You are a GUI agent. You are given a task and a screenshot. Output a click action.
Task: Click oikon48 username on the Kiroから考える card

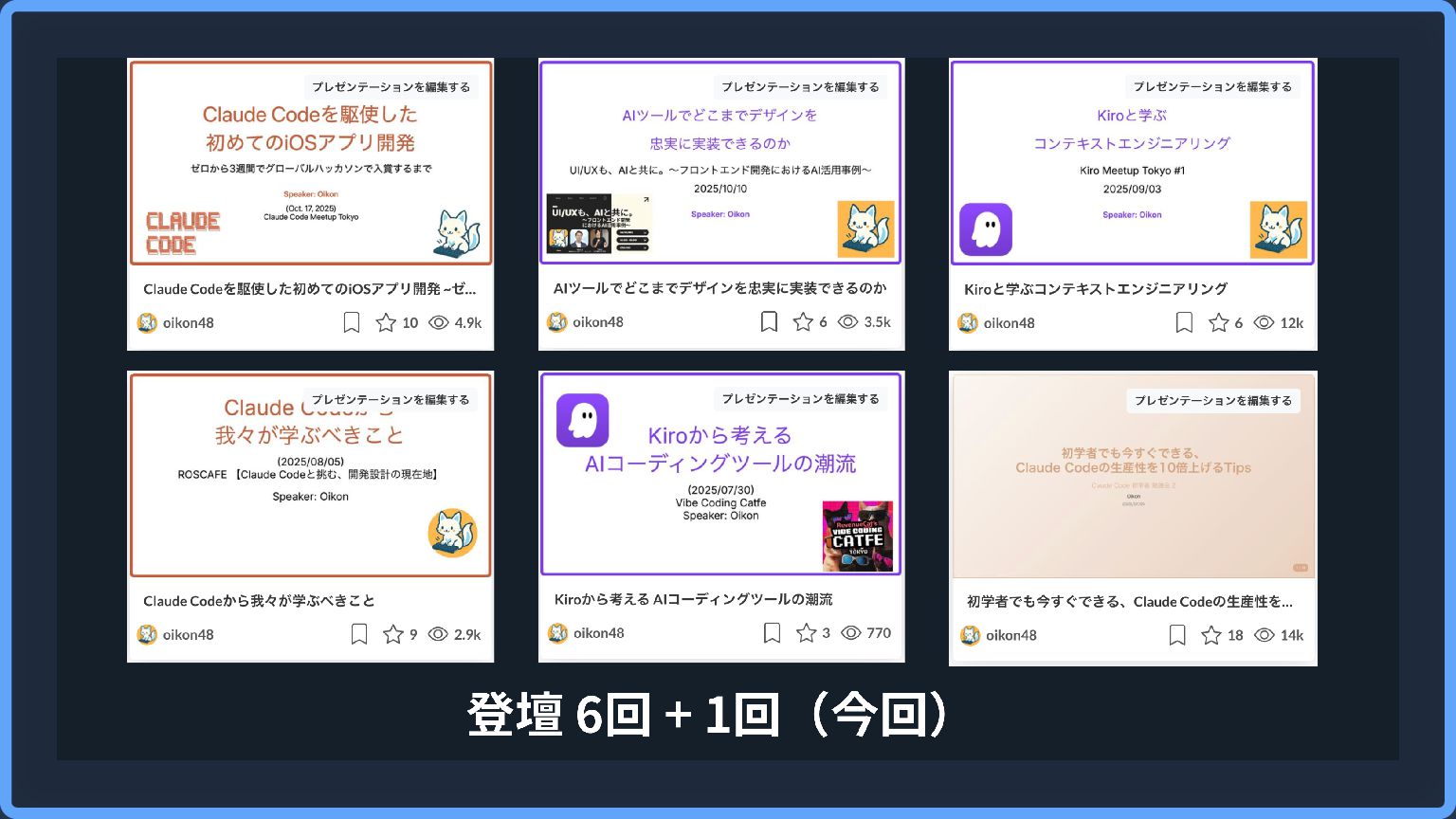(599, 633)
